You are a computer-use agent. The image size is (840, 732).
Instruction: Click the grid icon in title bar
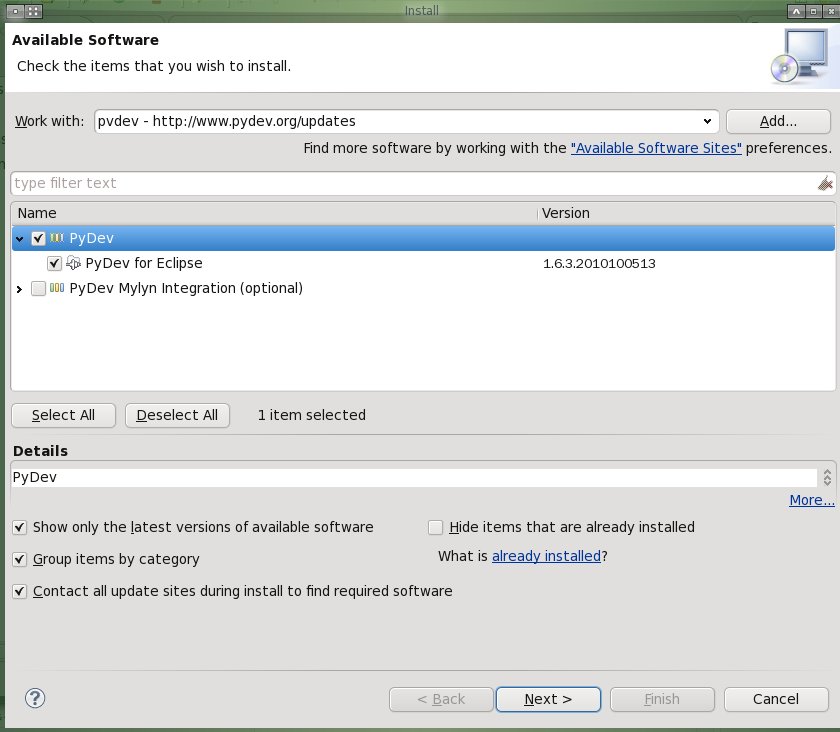33,11
